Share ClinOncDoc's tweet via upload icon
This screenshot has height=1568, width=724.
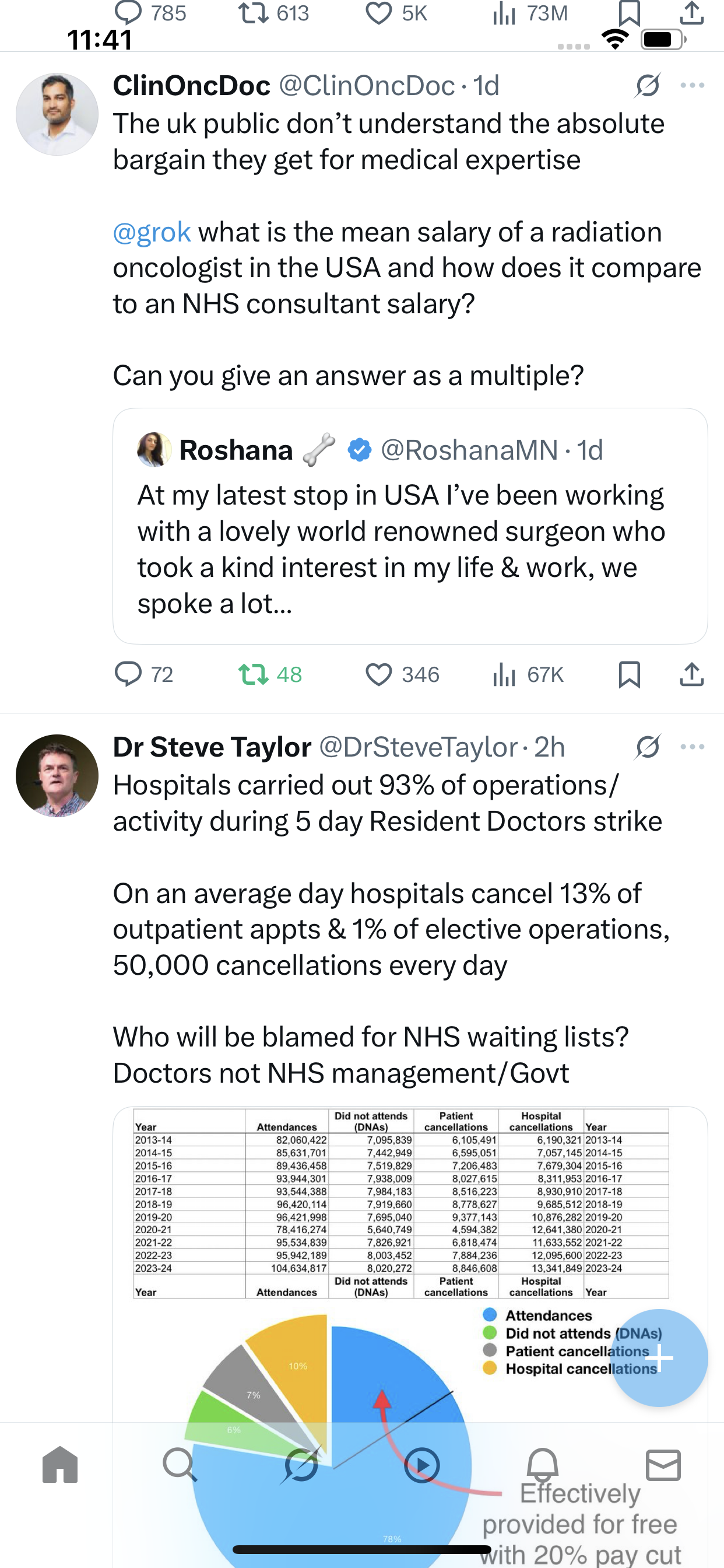coord(692,674)
